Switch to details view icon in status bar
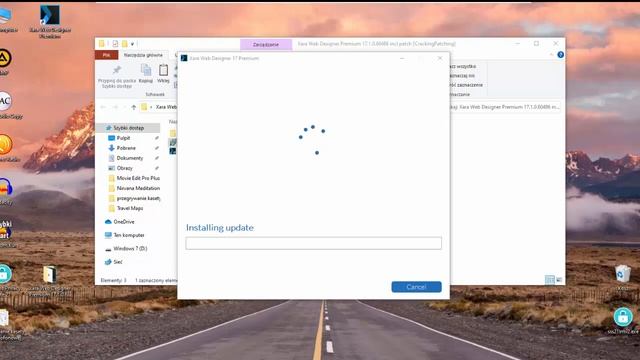 coord(550,280)
